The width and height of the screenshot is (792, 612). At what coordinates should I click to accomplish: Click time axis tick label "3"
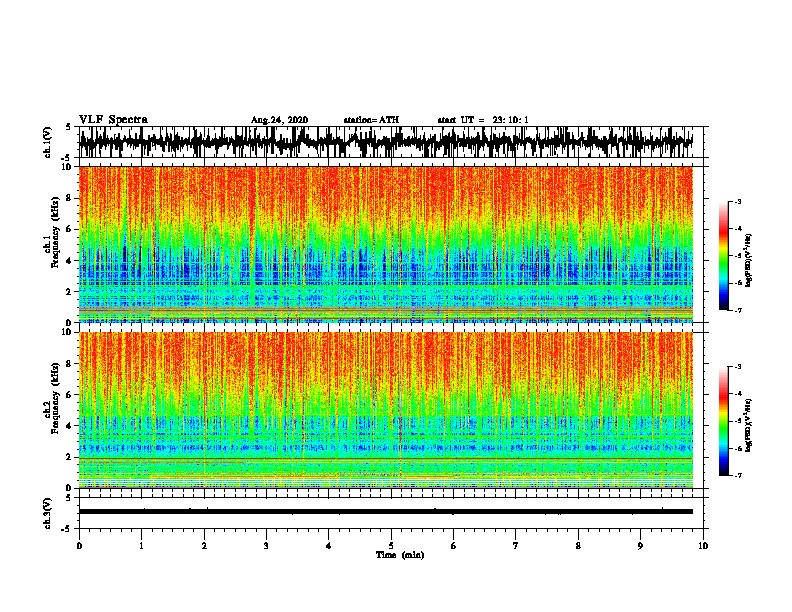(266, 546)
